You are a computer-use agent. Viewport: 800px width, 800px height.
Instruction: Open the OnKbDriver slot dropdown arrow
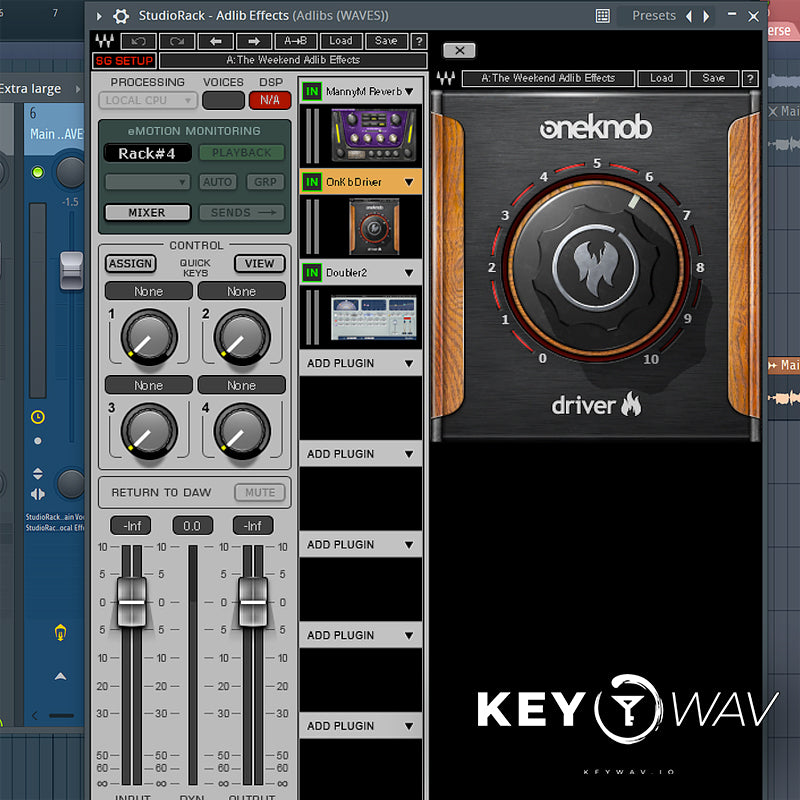pyautogui.click(x=409, y=182)
